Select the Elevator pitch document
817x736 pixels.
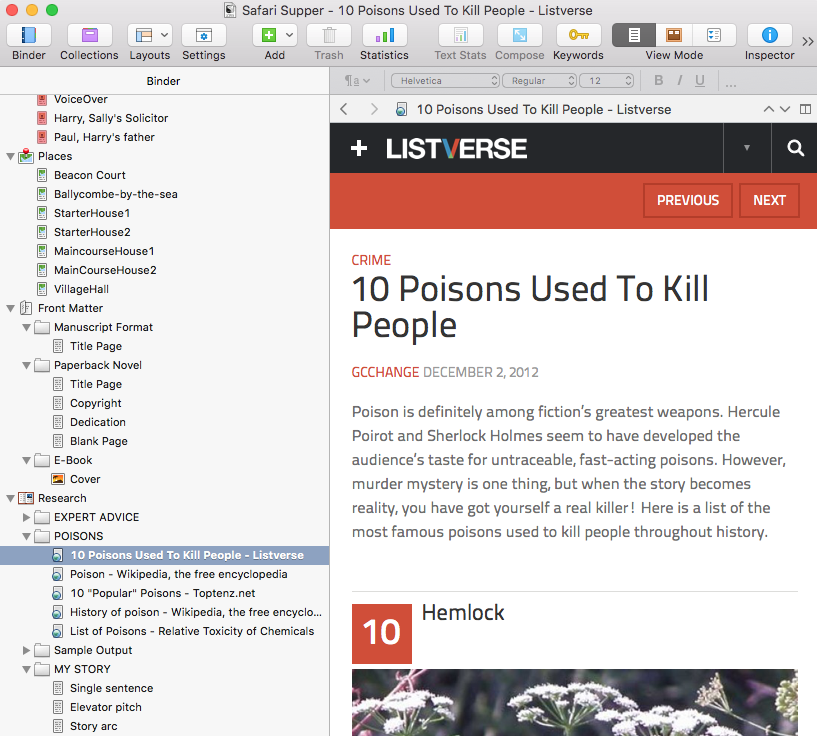click(x=106, y=707)
